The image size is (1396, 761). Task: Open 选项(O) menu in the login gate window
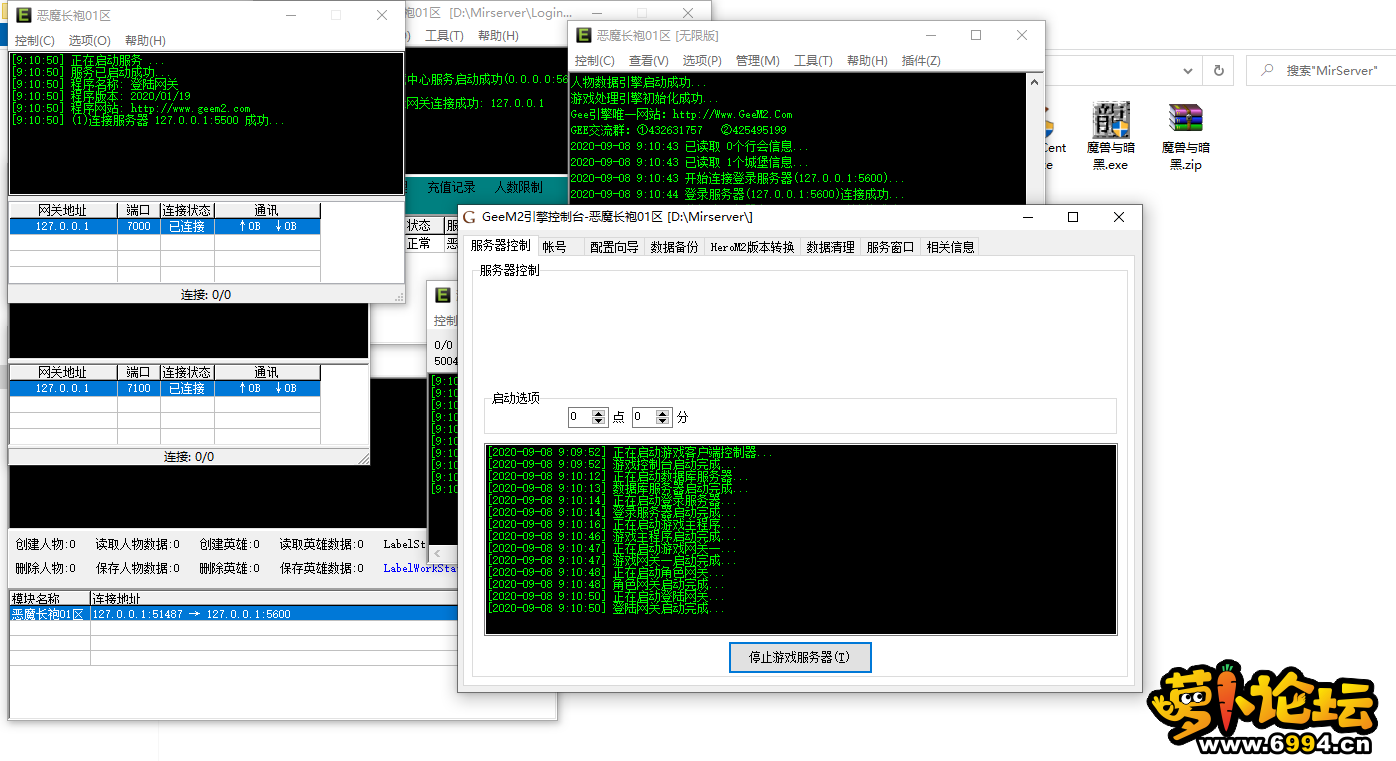tap(90, 41)
